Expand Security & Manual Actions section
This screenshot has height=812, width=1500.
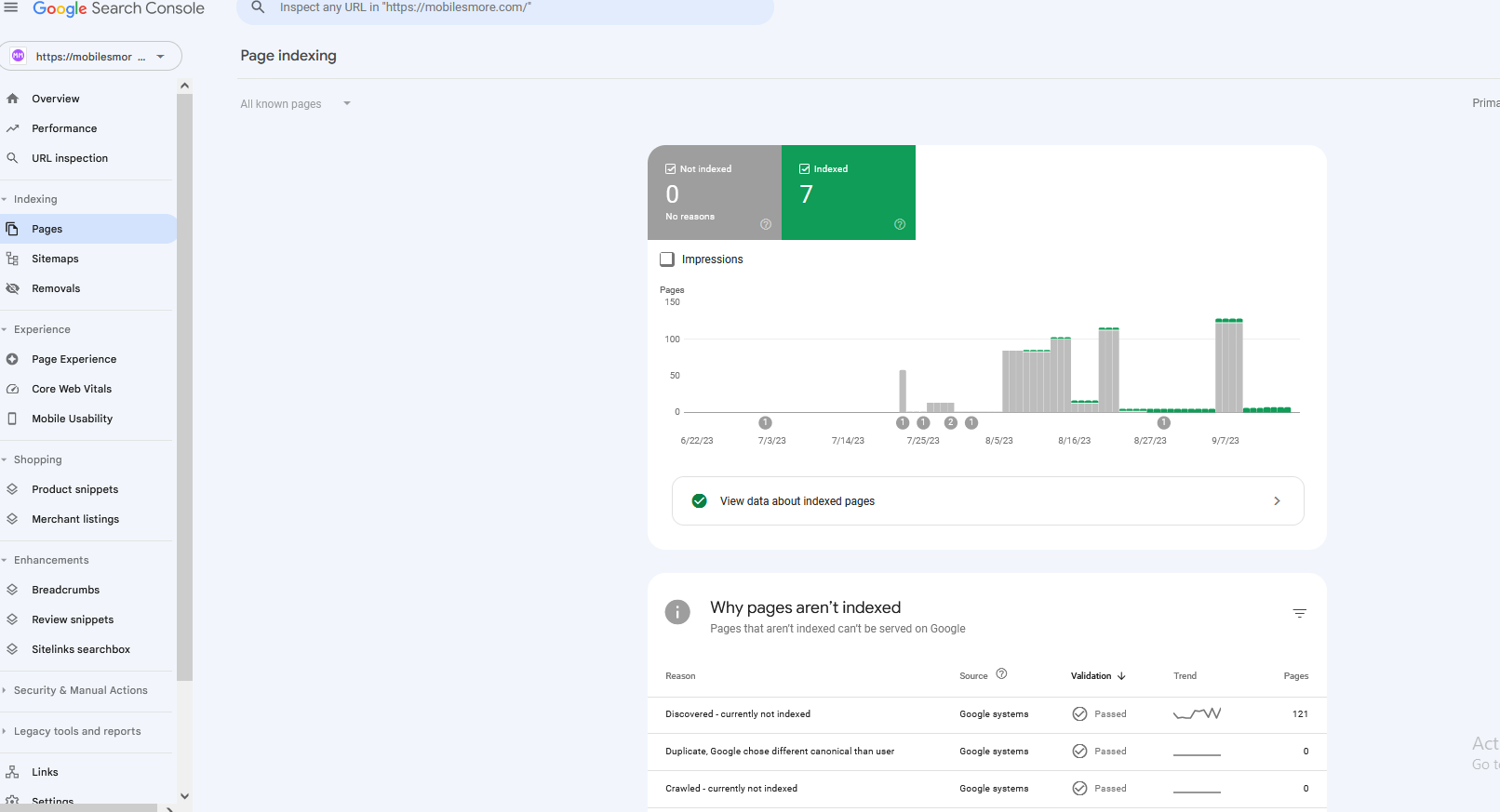click(x=5, y=690)
